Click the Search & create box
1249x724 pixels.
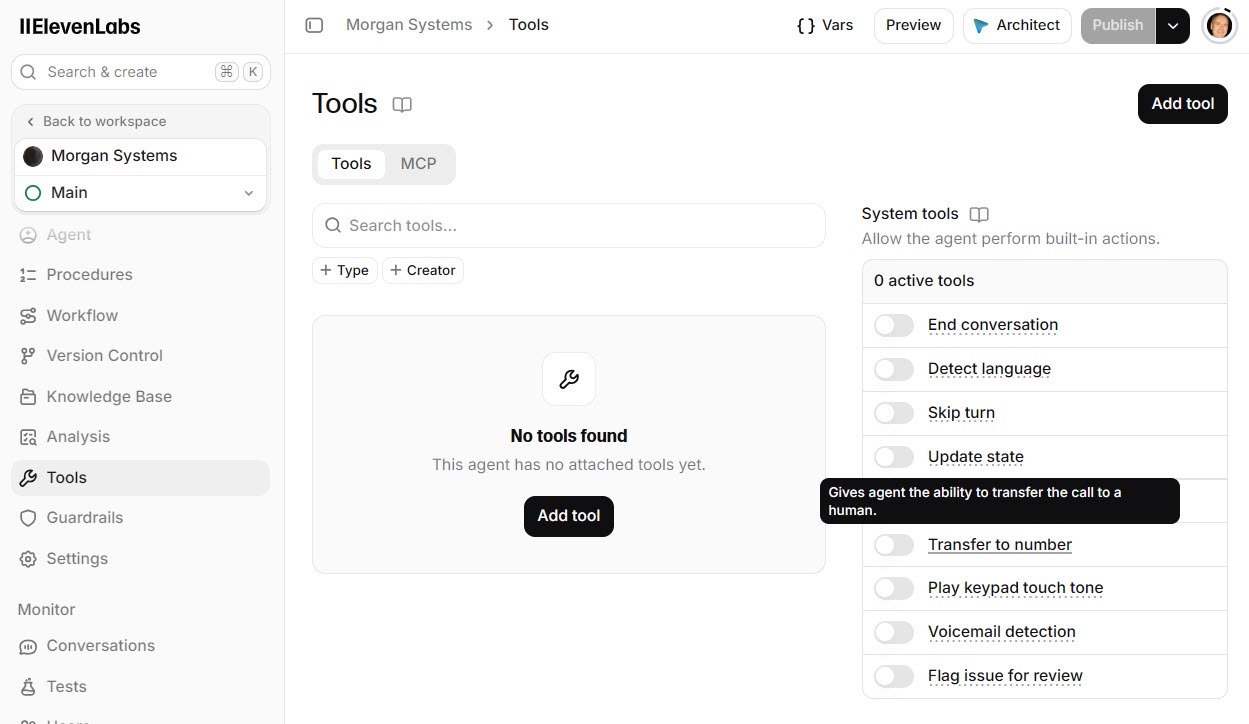pos(141,72)
